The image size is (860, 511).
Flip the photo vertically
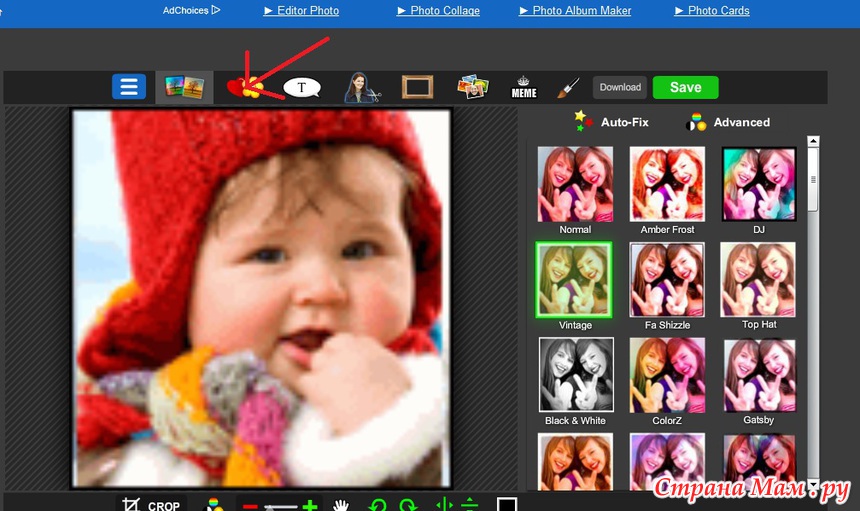[469, 504]
